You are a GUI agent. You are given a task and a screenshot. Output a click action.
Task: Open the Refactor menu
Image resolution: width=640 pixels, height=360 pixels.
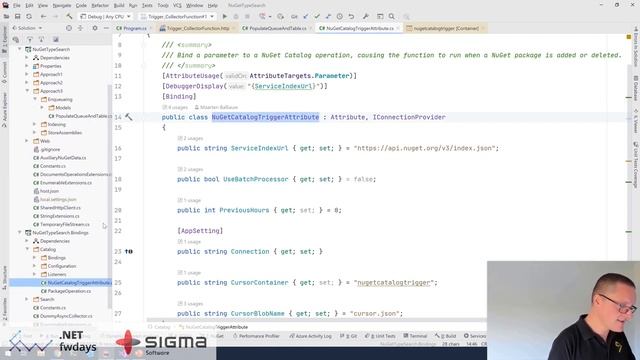coord(100,5)
